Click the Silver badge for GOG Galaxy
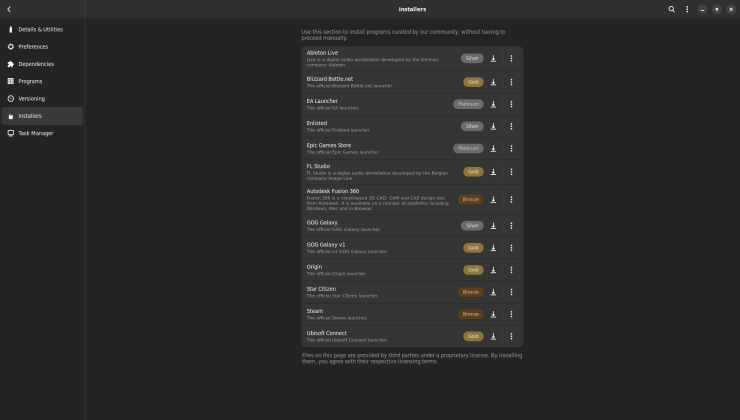 click(x=472, y=226)
